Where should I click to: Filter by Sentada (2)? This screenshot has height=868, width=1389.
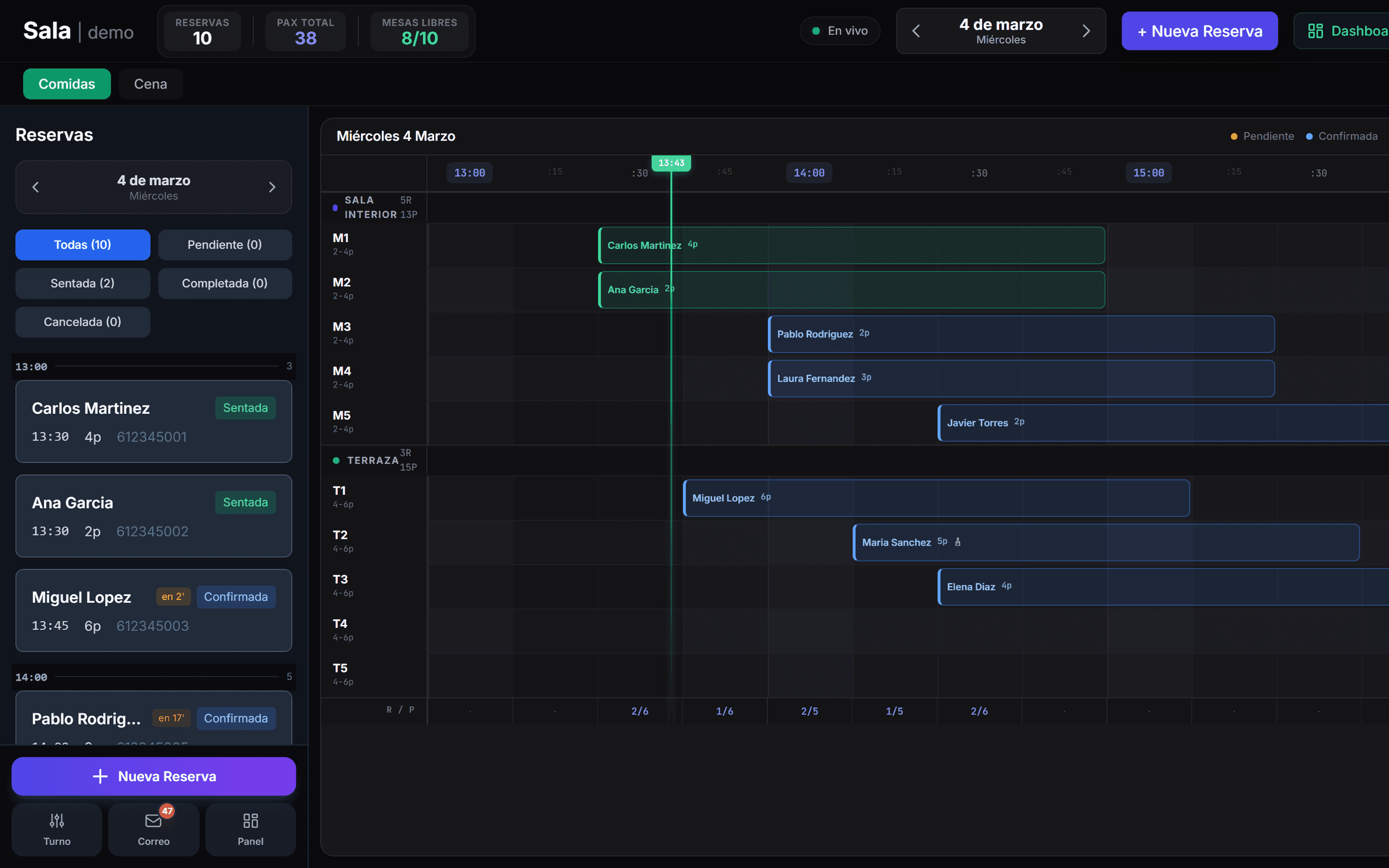pyautogui.click(x=83, y=284)
